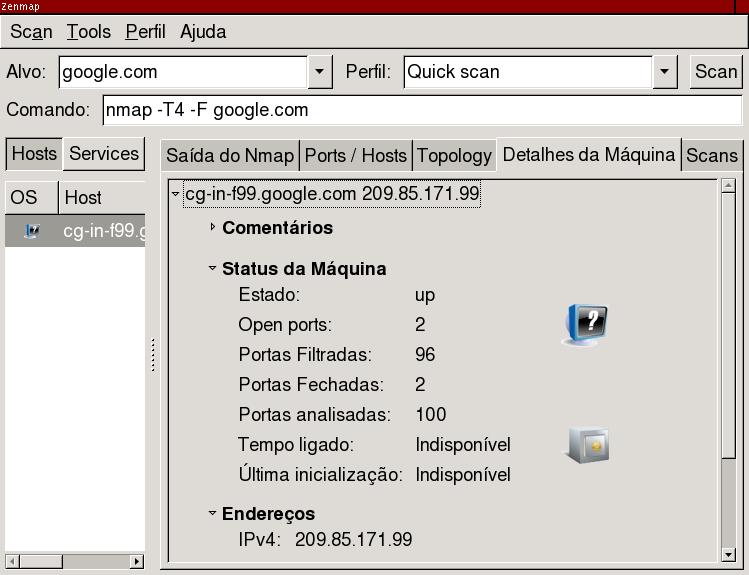Click the safe vulnerability icon
Image resolution: width=749 pixels, height=575 pixels.
click(x=588, y=445)
